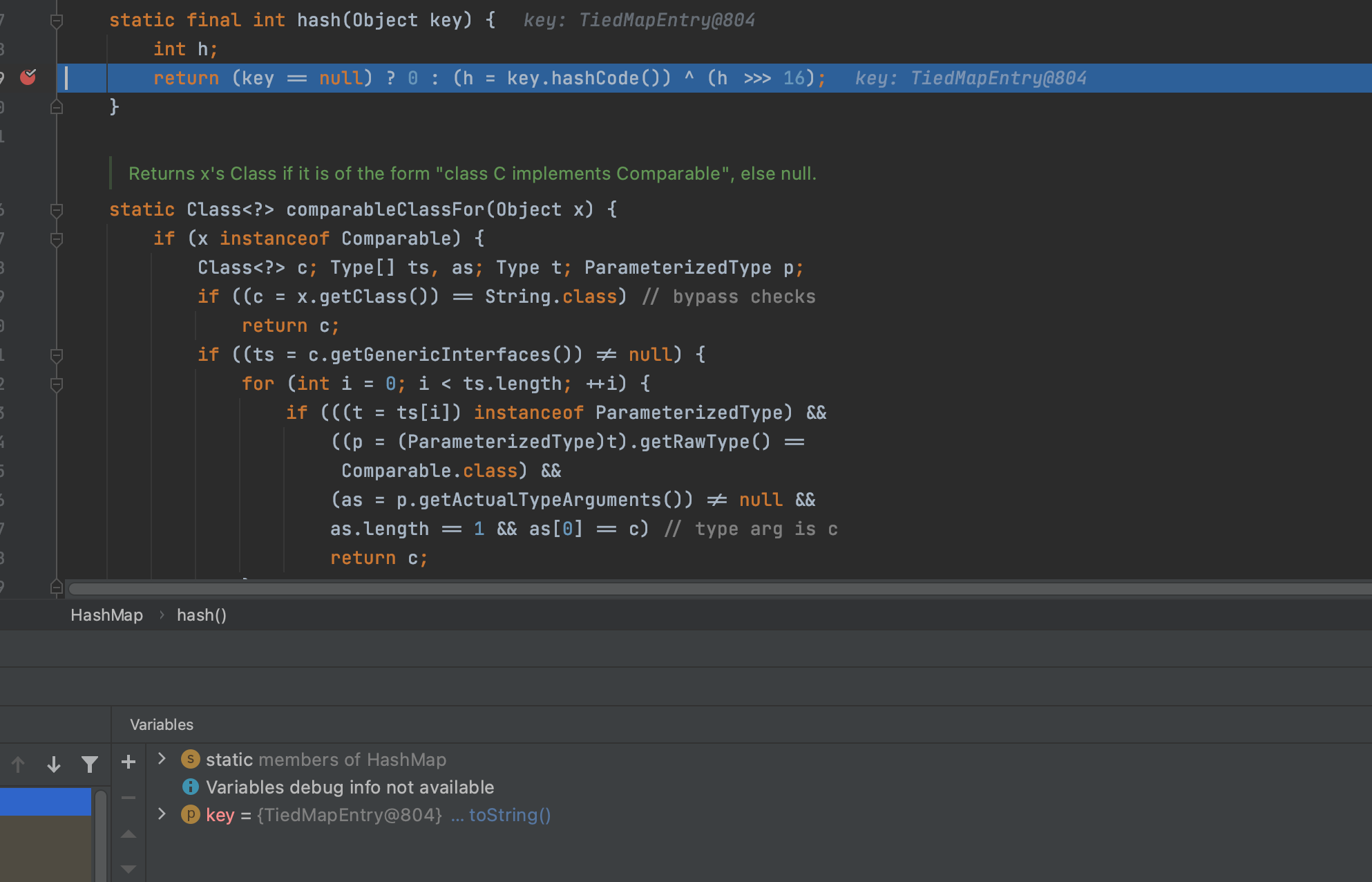Expand the key variable node
The height and width of the screenshot is (882, 1372).
[x=162, y=814]
